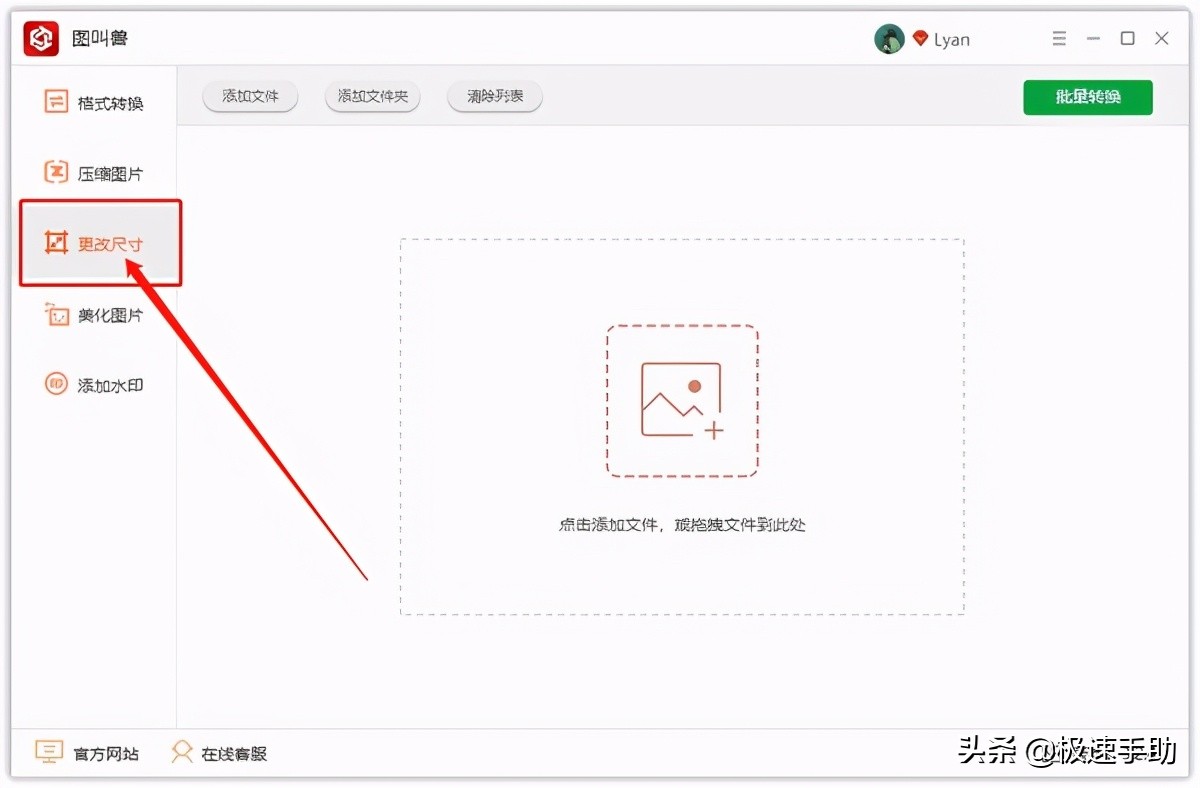Open the user avatar profile
This screenshot has width=1200, height=788.
point(889,39)
